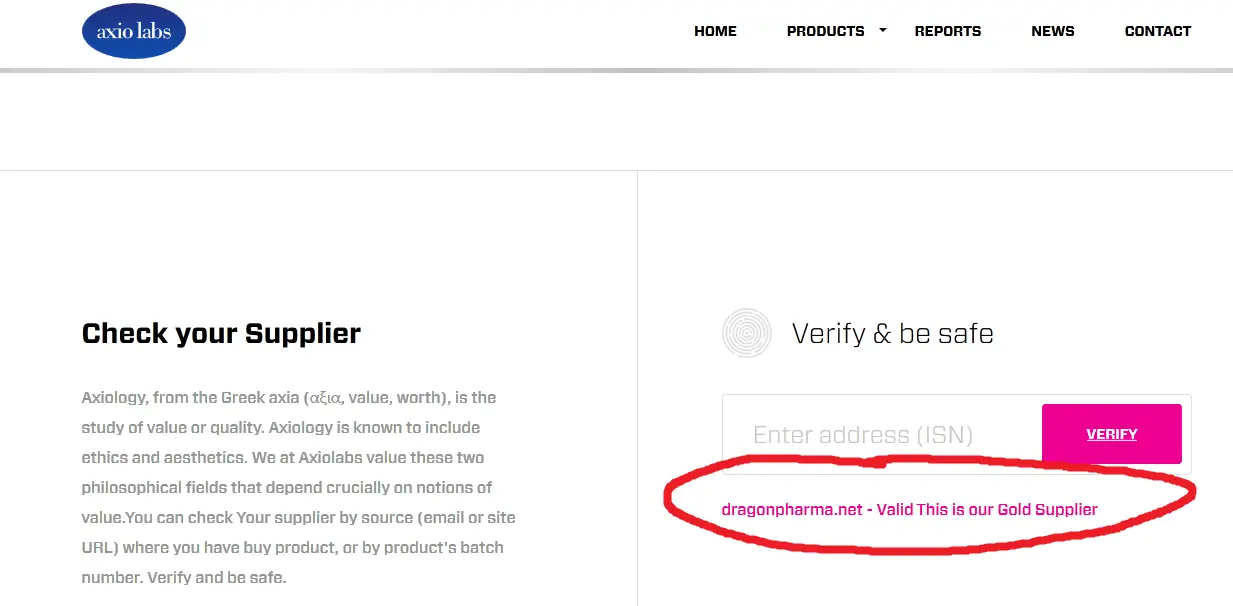Open the NEWS section
This screenshot has height=606, width=1233.
1052,31
